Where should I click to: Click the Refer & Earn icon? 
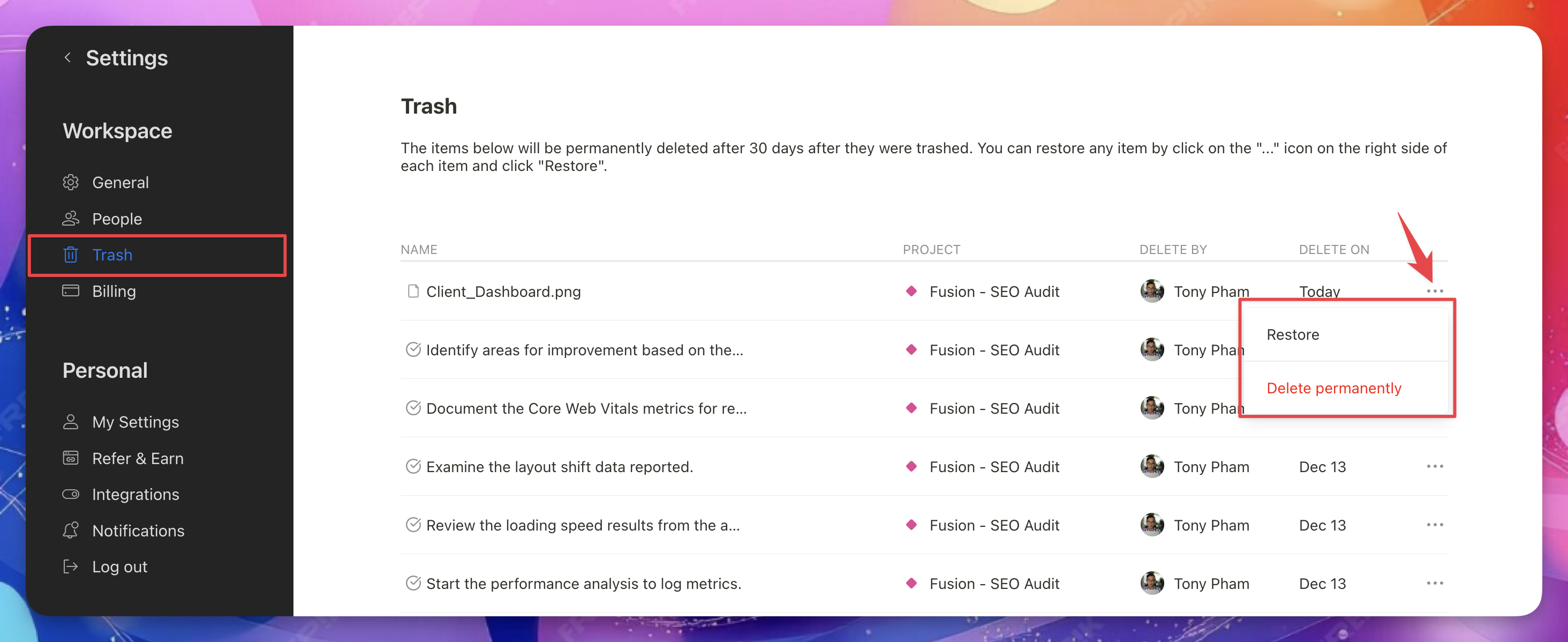(x=71, y=458)
